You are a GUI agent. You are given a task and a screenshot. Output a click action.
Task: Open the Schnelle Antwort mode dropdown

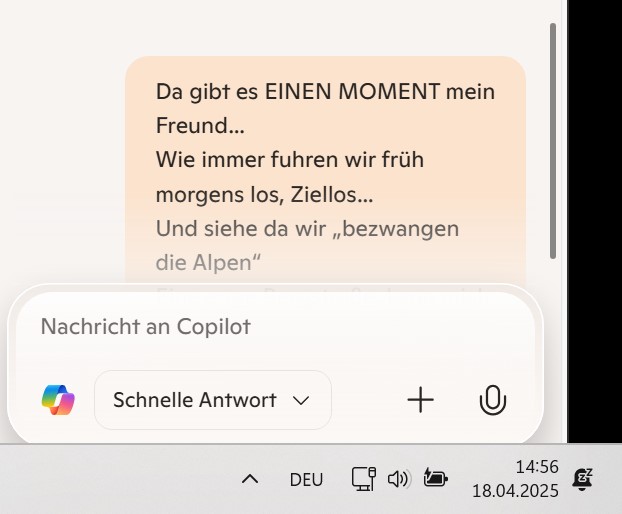(213, 400)
